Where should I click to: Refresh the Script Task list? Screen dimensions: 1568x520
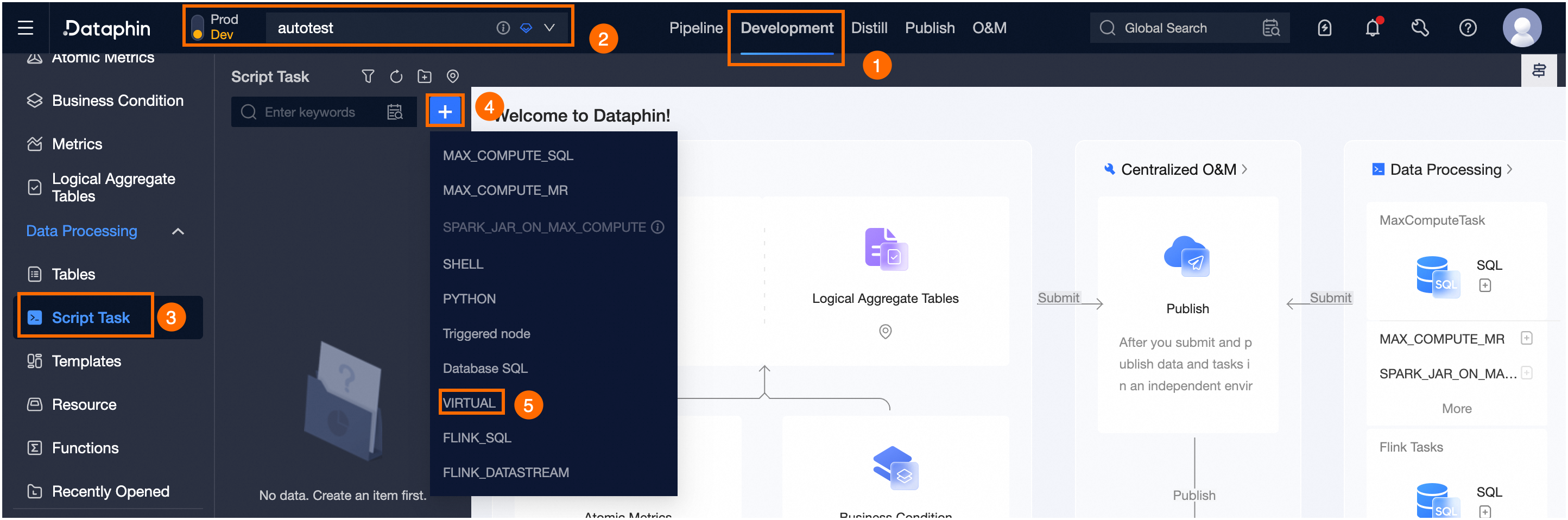(396, 76)
